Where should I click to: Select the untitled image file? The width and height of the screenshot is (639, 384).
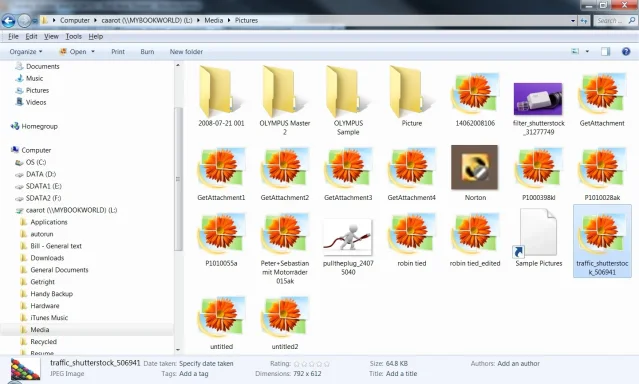(x=221, y=323)
